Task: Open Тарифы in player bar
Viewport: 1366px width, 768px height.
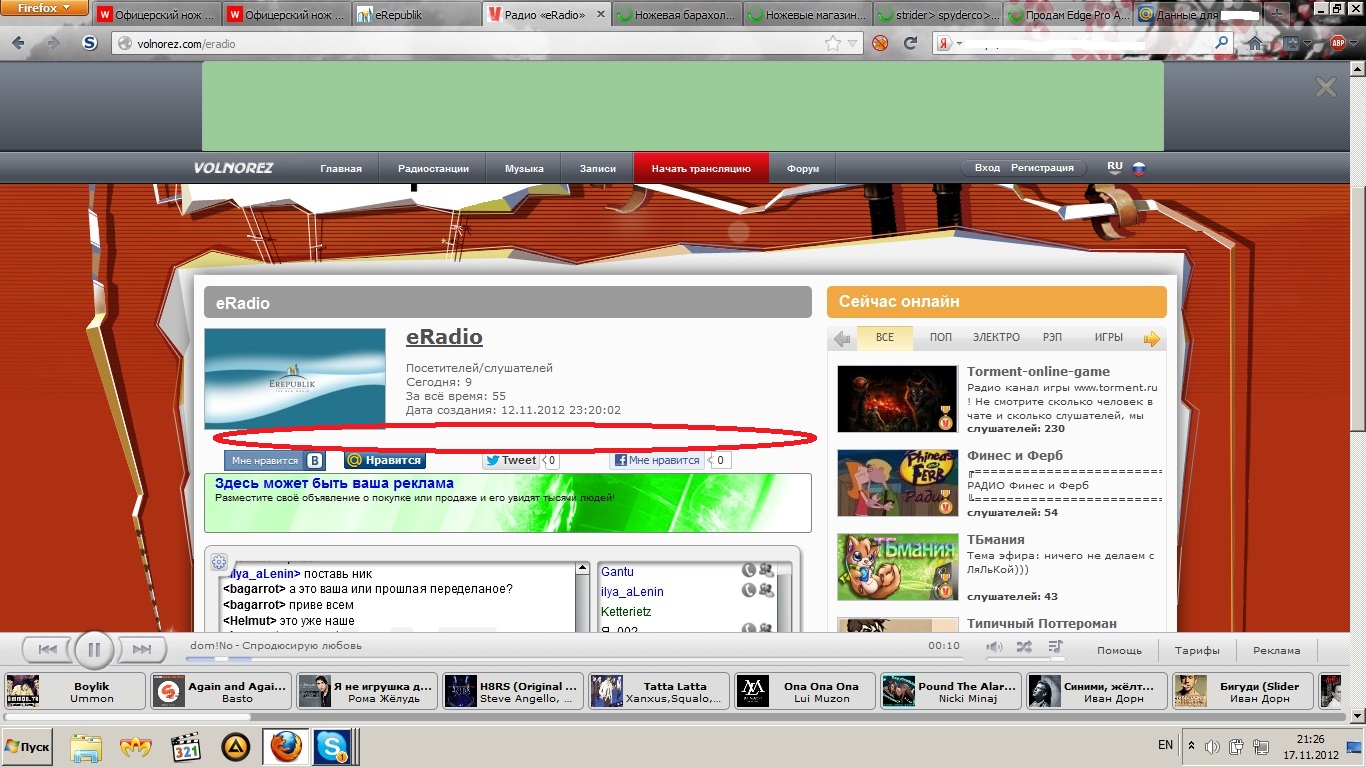Action: [1197, 650]
